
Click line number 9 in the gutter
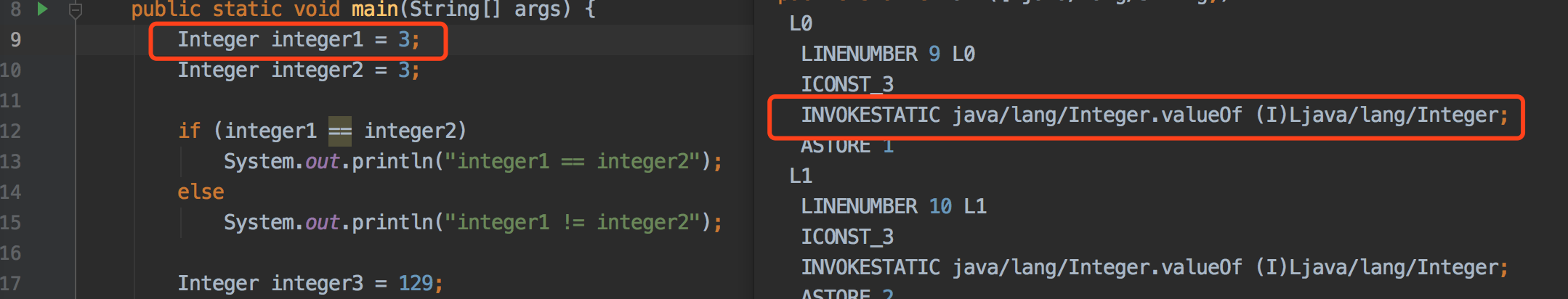click(x=15, y=40)
